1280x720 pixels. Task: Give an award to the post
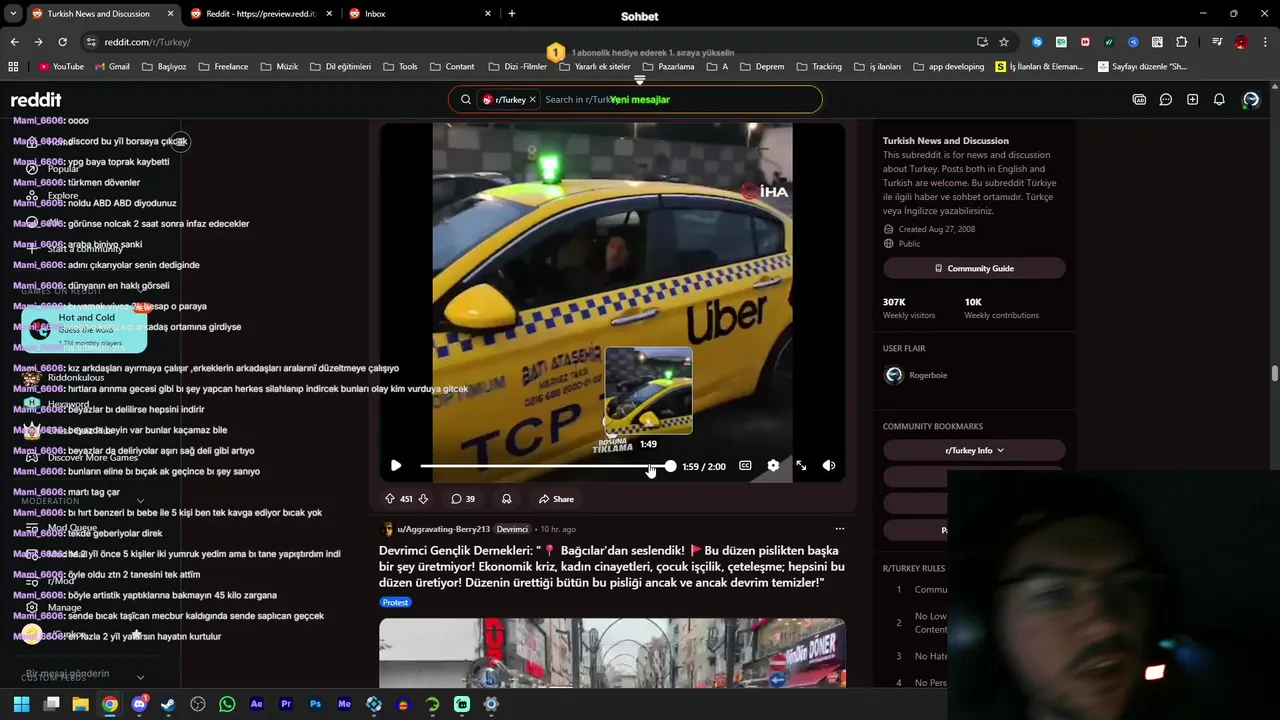(x=507, y=499)
